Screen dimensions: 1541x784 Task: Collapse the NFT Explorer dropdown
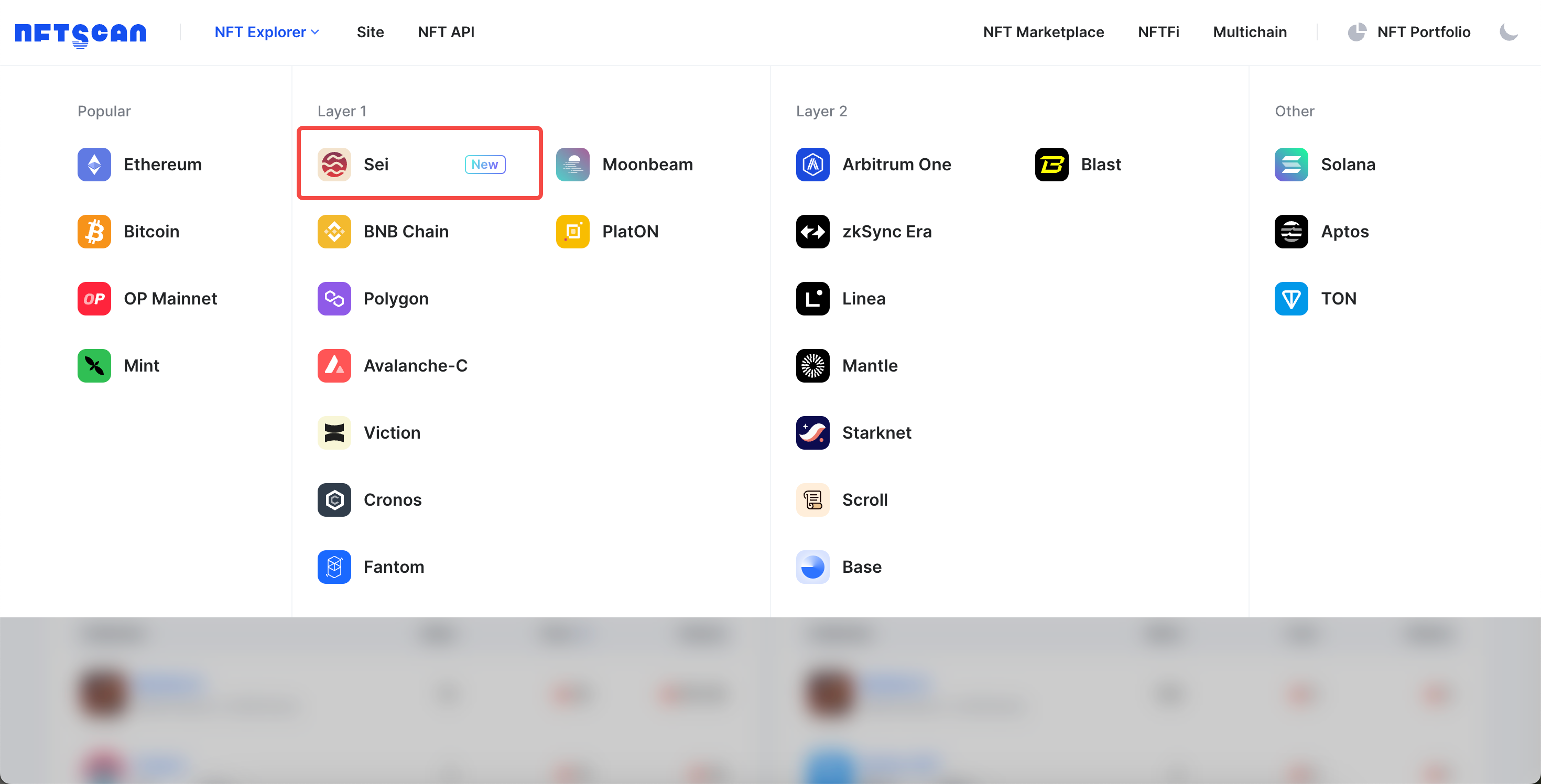click(267, 31)
